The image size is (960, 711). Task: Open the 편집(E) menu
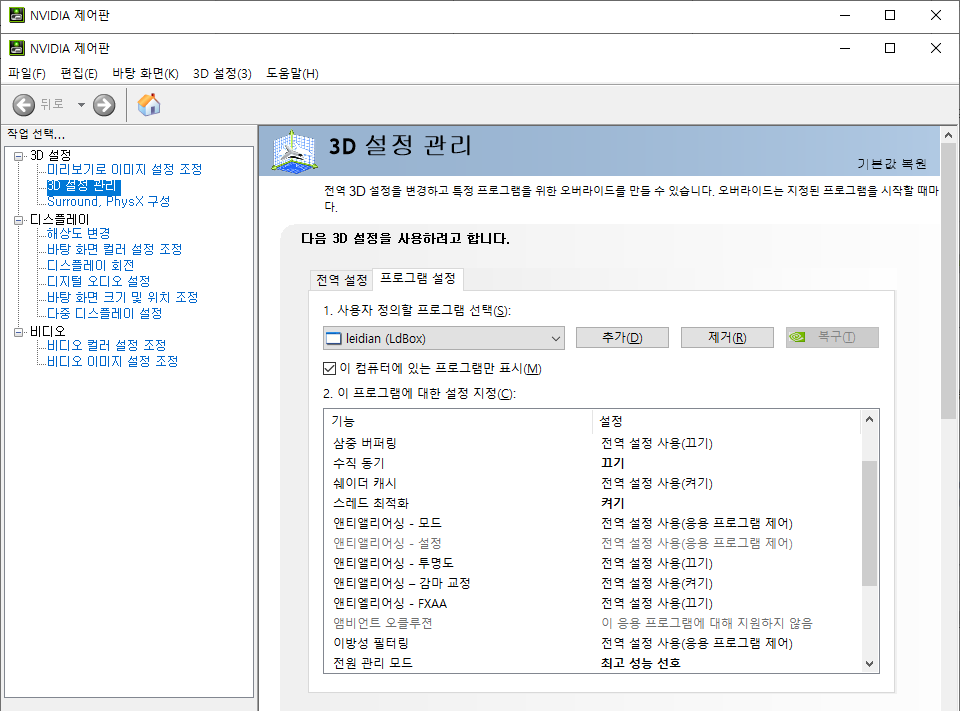pyautogui.click(x=79, y=73)
